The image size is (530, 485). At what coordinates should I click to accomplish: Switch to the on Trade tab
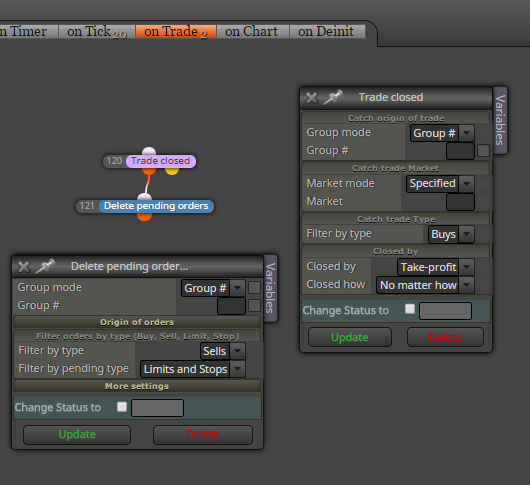point(176,32)
